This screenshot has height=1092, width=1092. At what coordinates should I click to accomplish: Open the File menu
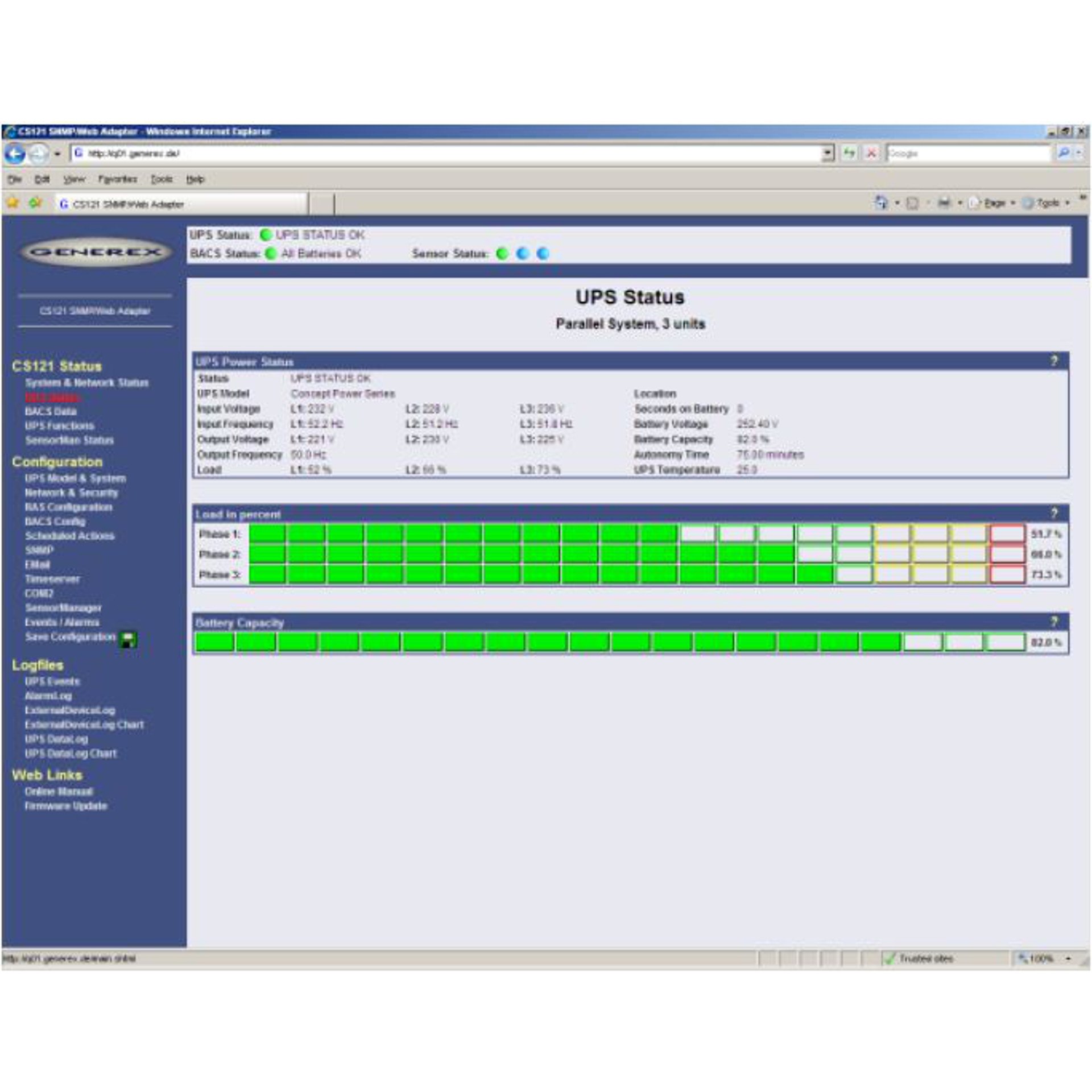coord(14,179)
